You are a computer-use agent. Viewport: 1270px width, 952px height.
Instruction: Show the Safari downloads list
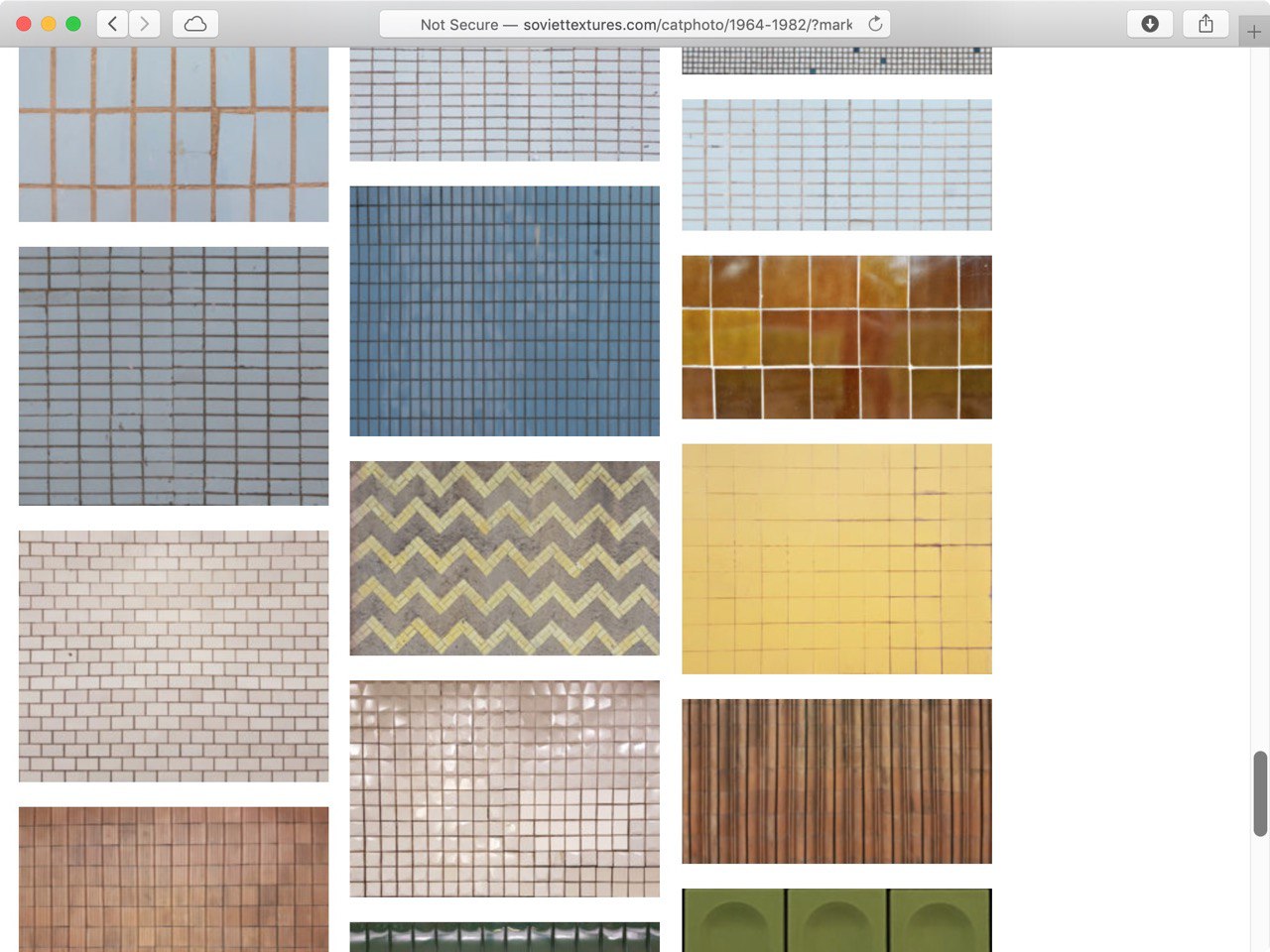coord(1150,24)
